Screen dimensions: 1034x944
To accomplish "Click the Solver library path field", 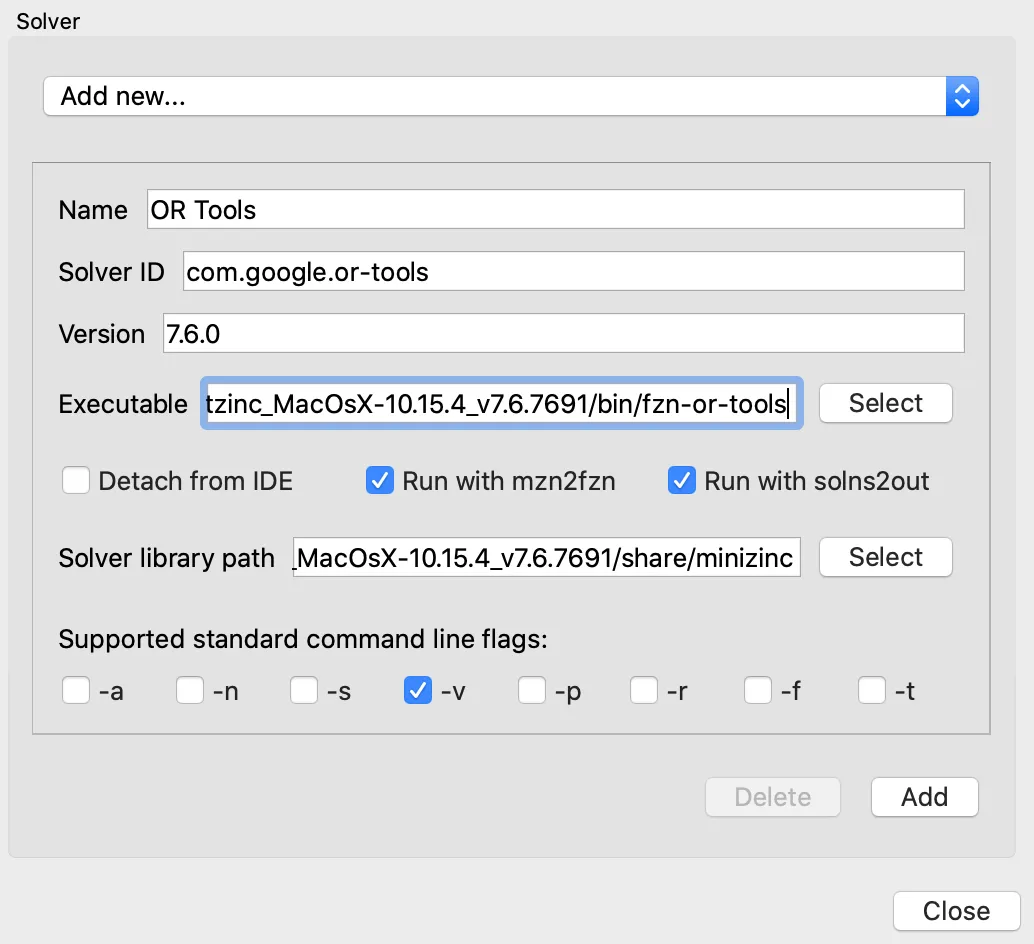I will [x=547, y=557].
